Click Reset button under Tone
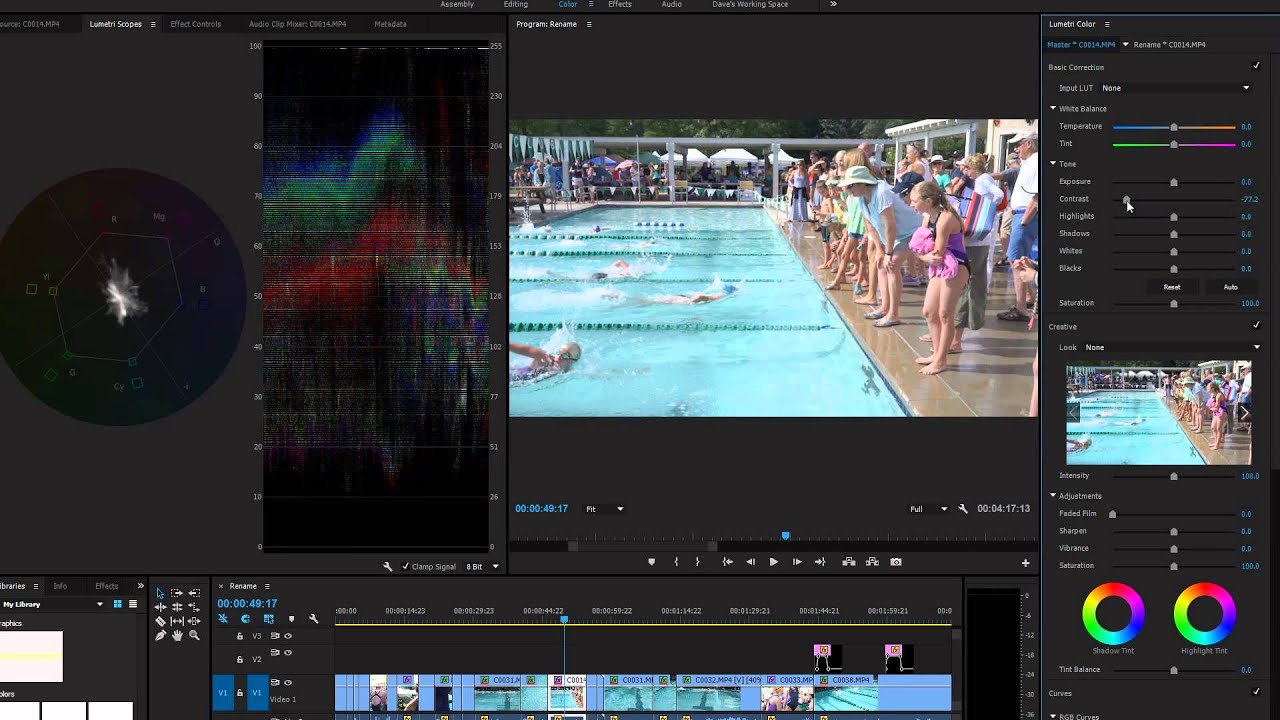Viewport: 1280px width, 720px height. [x=1172, y=287]
